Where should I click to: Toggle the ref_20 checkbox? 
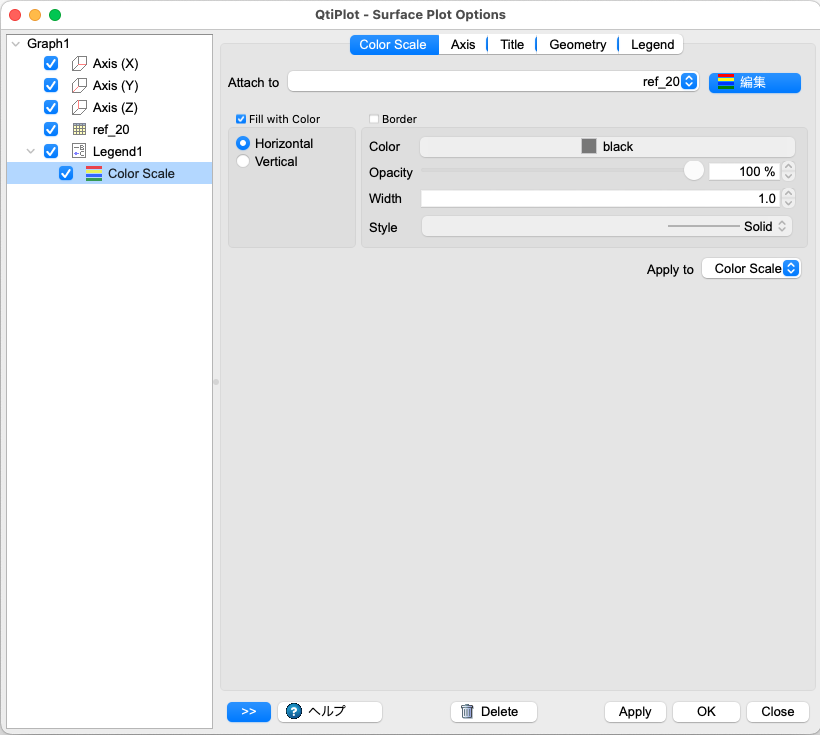tap(51, 129)
